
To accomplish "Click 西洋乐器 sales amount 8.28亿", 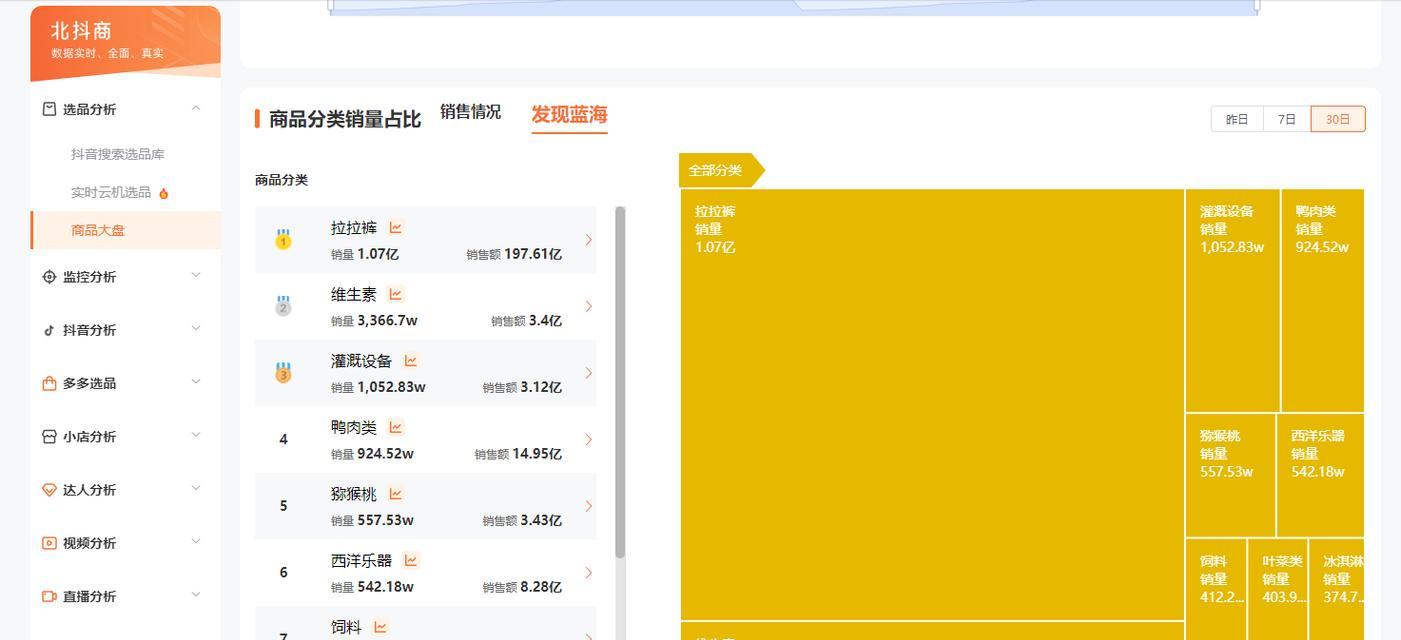I will click(541, 587).
